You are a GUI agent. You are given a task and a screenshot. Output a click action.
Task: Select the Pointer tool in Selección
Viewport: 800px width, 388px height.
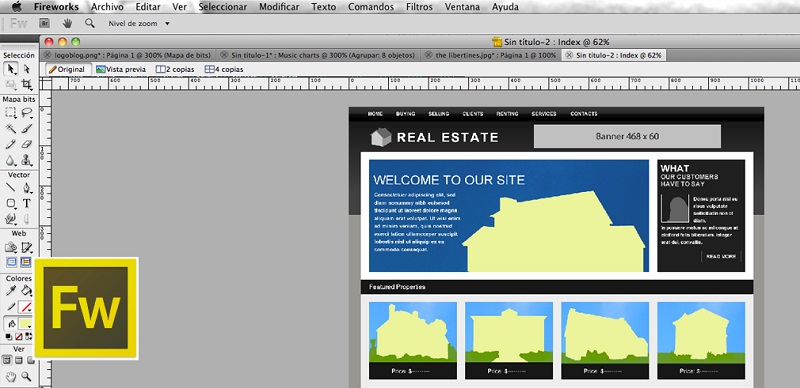click(11, 69)
